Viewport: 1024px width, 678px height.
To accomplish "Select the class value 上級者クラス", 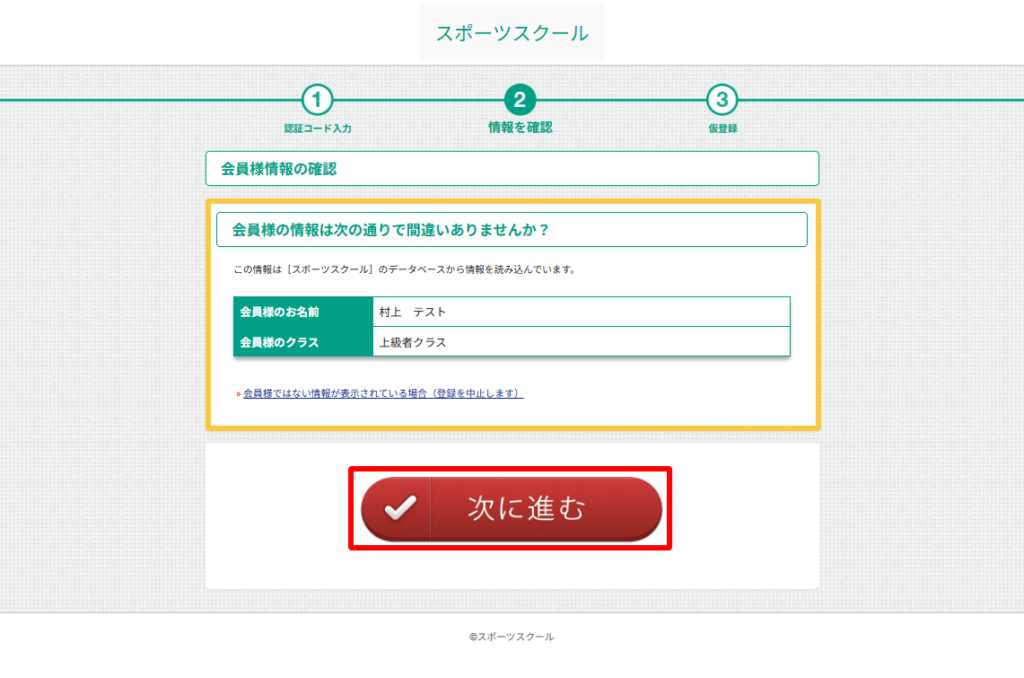I will click(413, 342).
